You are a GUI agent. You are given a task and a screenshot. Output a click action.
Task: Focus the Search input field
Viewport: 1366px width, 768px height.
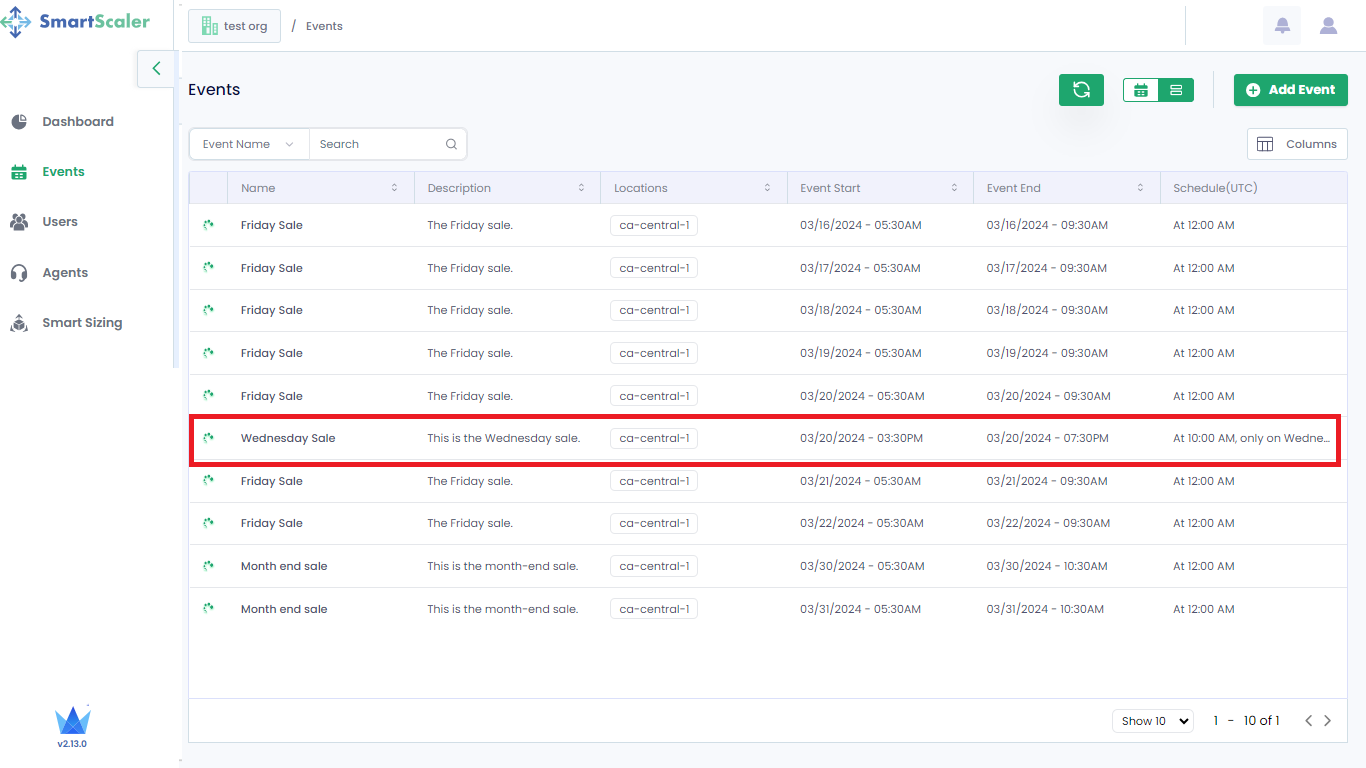click(378, 144)
